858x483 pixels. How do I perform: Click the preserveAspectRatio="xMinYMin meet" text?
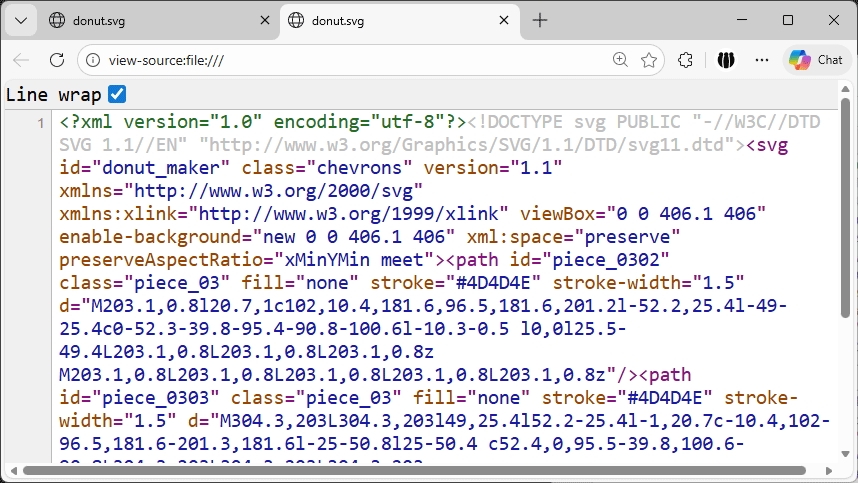coord(246,260)
